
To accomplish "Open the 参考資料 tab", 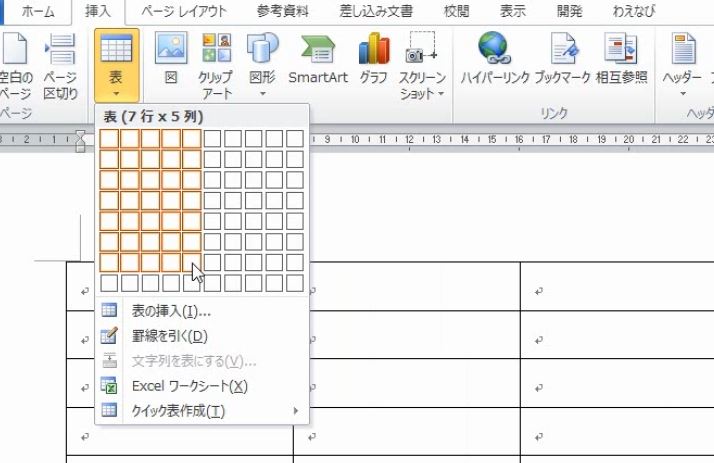I will coord(282,11).
